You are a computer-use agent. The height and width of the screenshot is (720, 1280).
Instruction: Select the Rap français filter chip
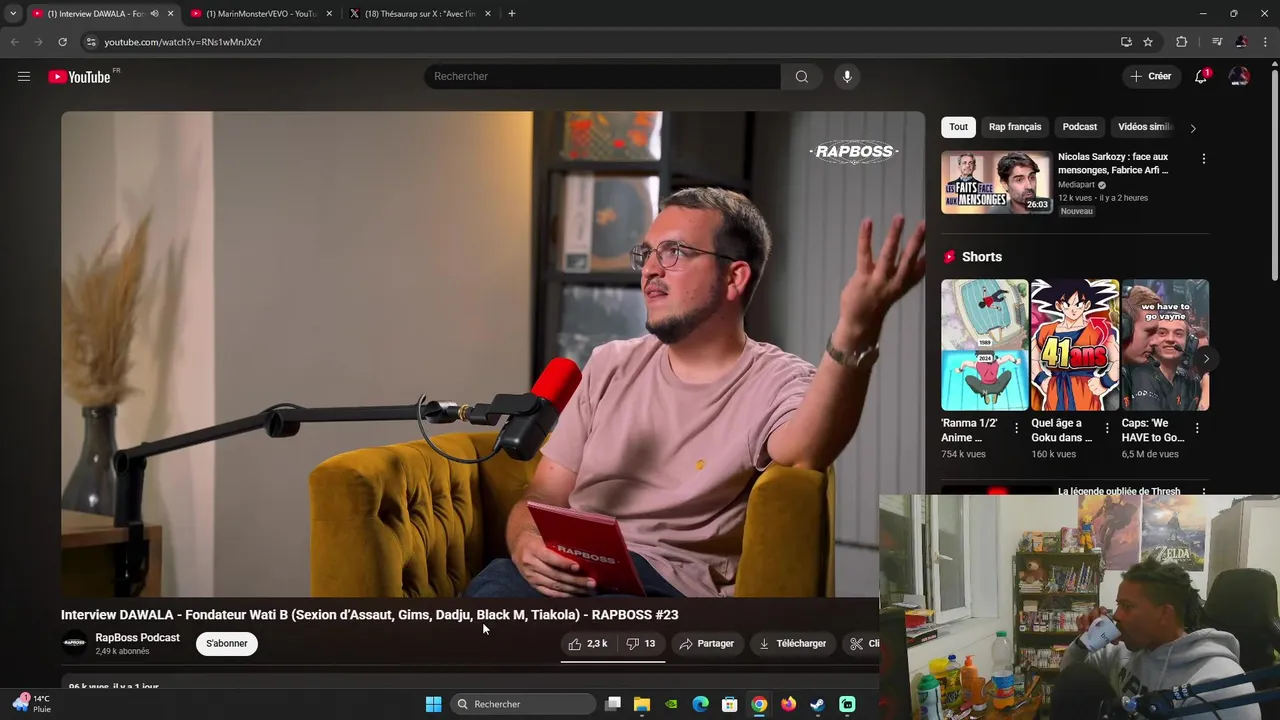point(1015,127)
